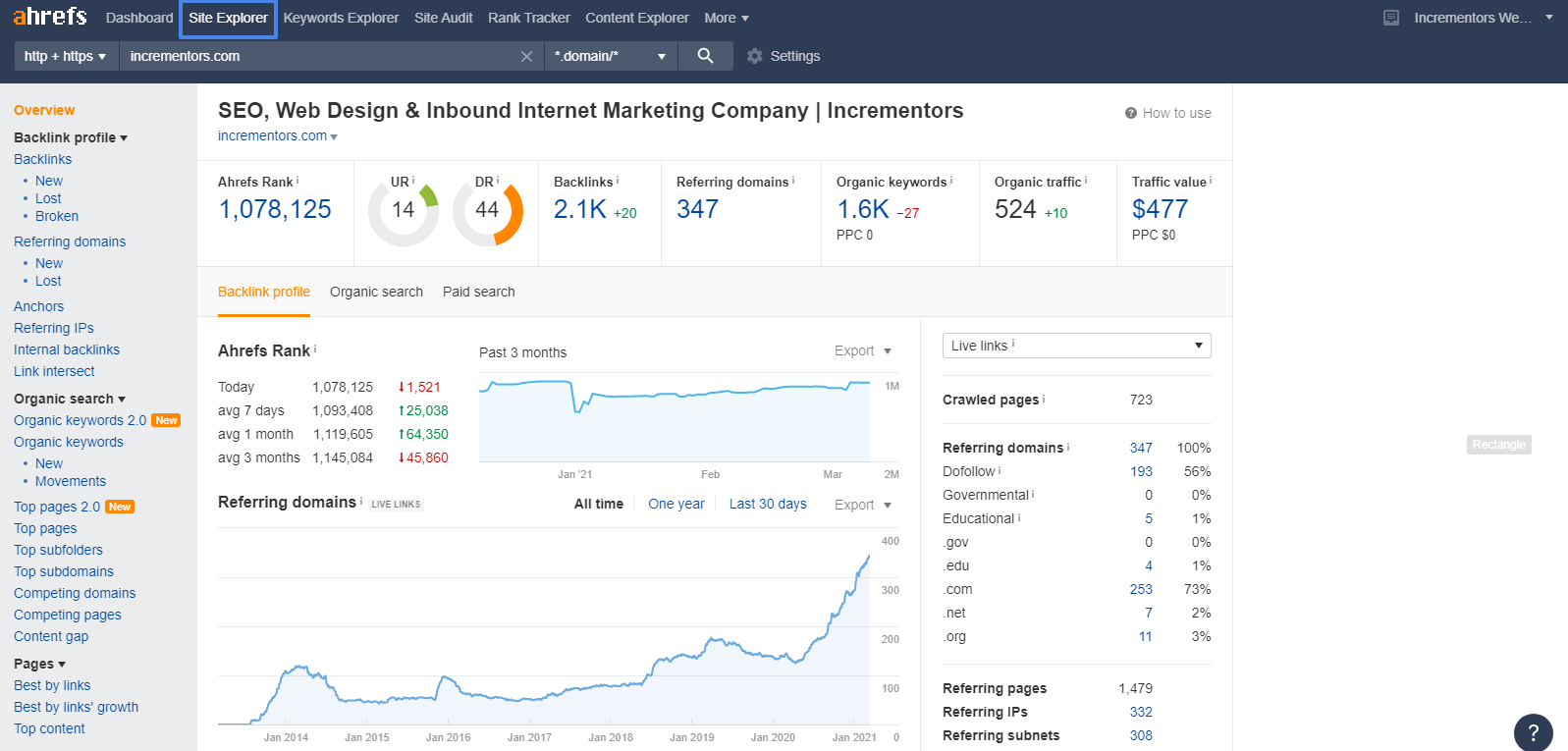This screenshot has width=1568, height=751.
Task: Open the *.domain/* mode dropdown
Action: click(x=610, y=56)
